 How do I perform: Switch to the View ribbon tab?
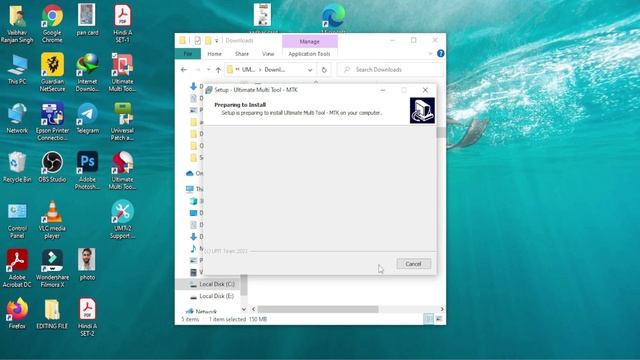pos(268,54)
